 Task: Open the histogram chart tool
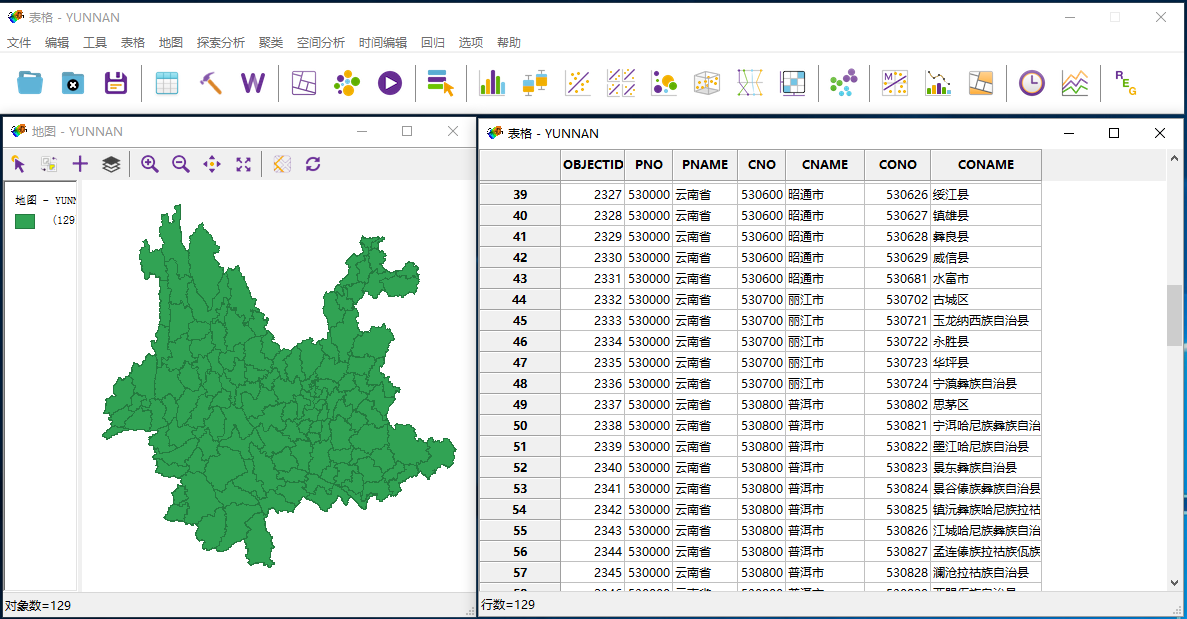pos(491,83)
